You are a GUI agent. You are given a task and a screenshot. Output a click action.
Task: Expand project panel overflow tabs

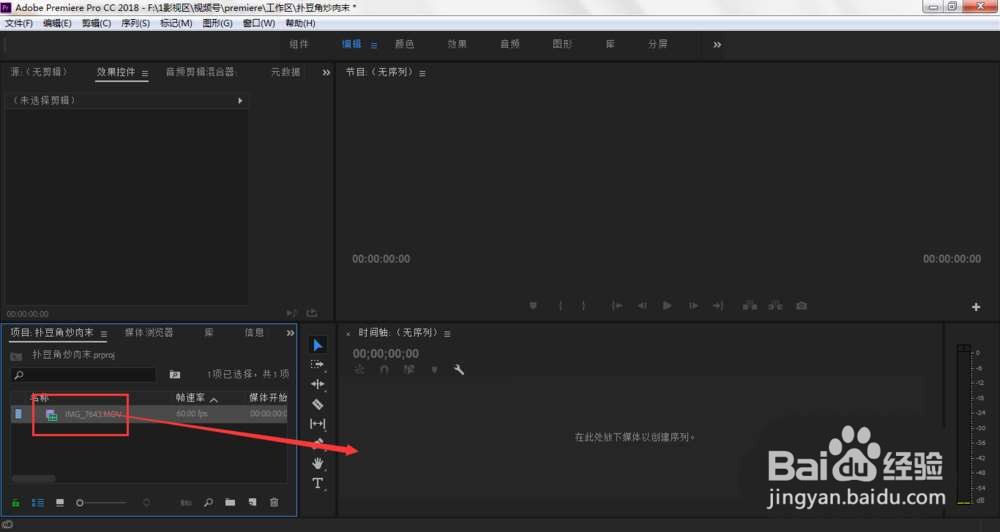[290, 333]
